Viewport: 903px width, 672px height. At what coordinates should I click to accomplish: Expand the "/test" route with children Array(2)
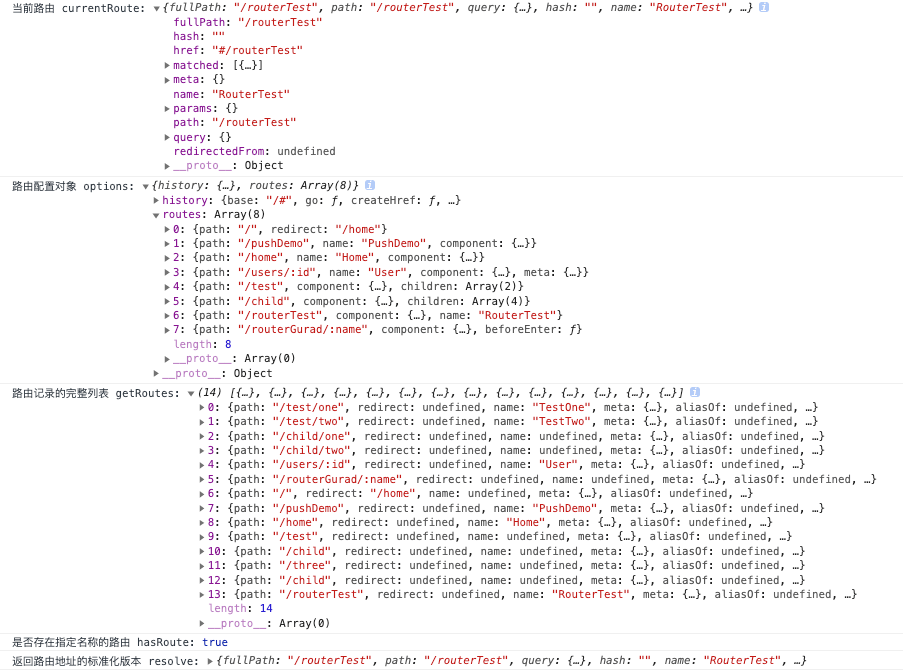(167, 287)
